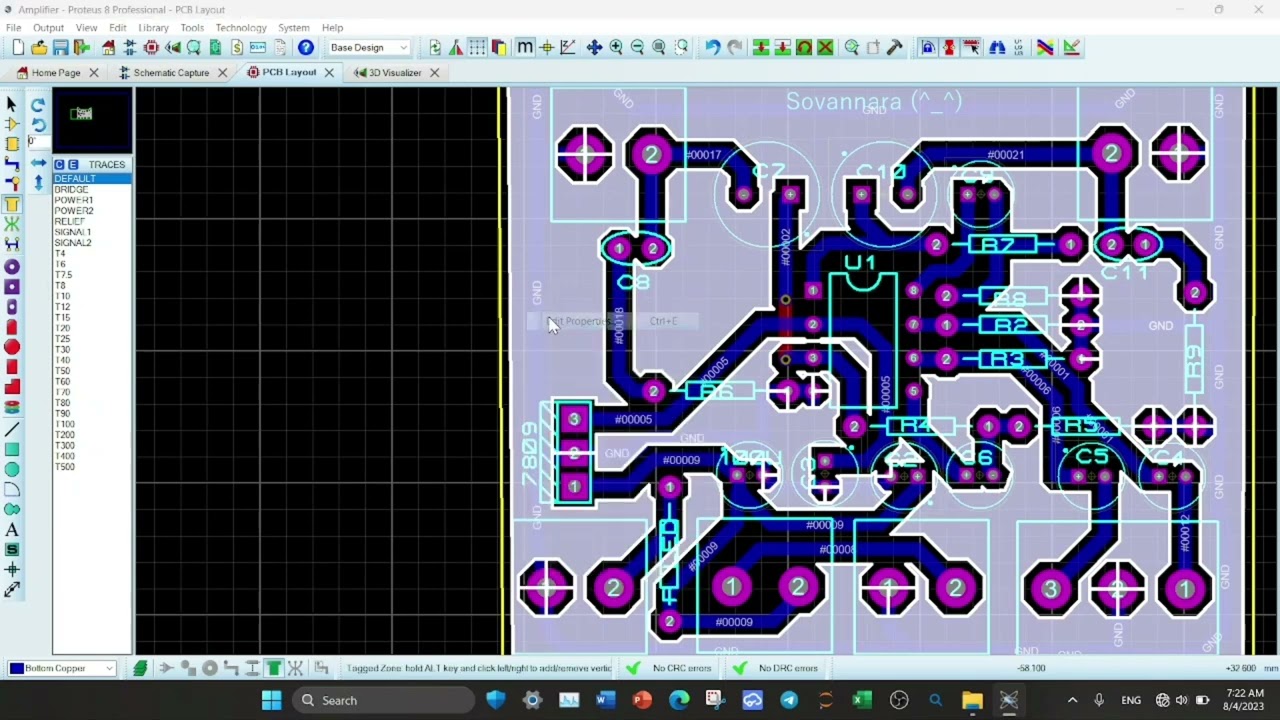The image size is (1280, 720).
Task: Select the Dimension Mode tool
Action: click(12, 590)
